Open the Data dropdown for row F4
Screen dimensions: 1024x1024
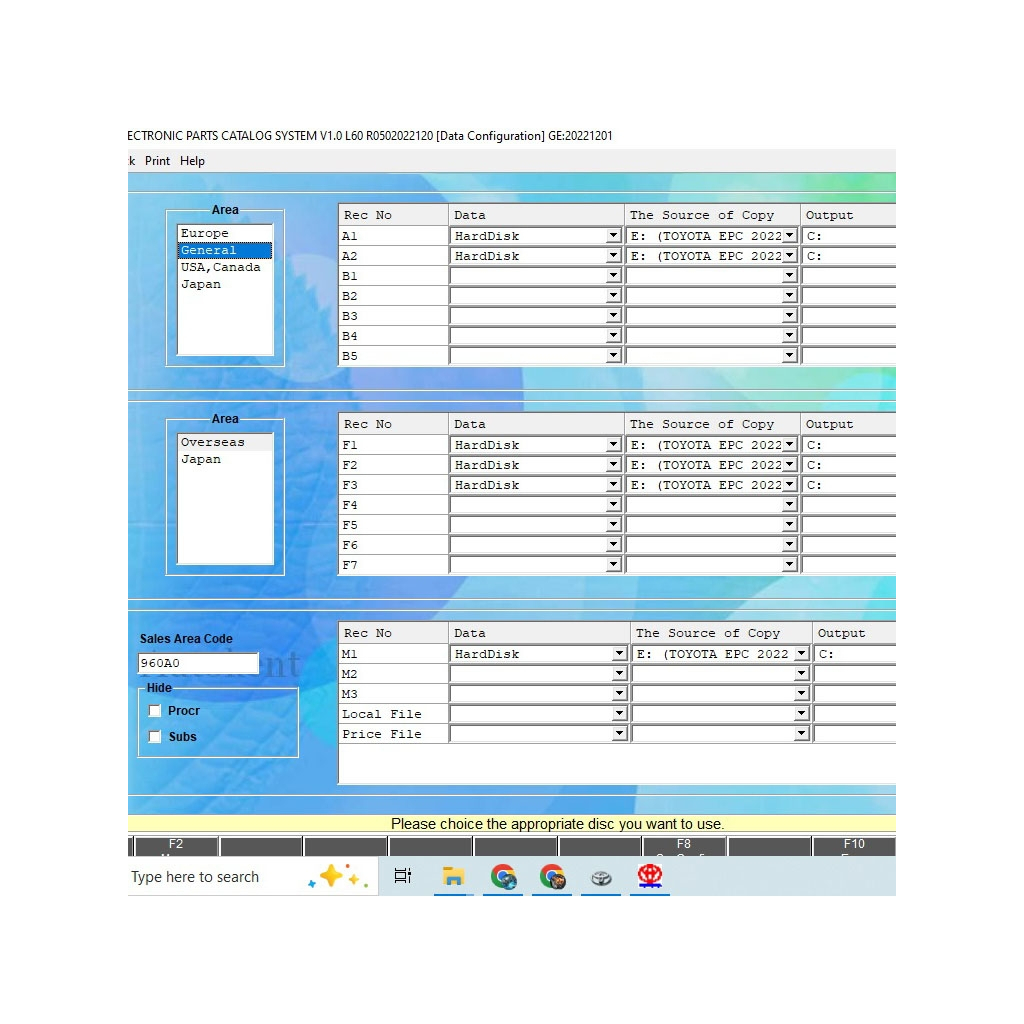pos(613,505)
